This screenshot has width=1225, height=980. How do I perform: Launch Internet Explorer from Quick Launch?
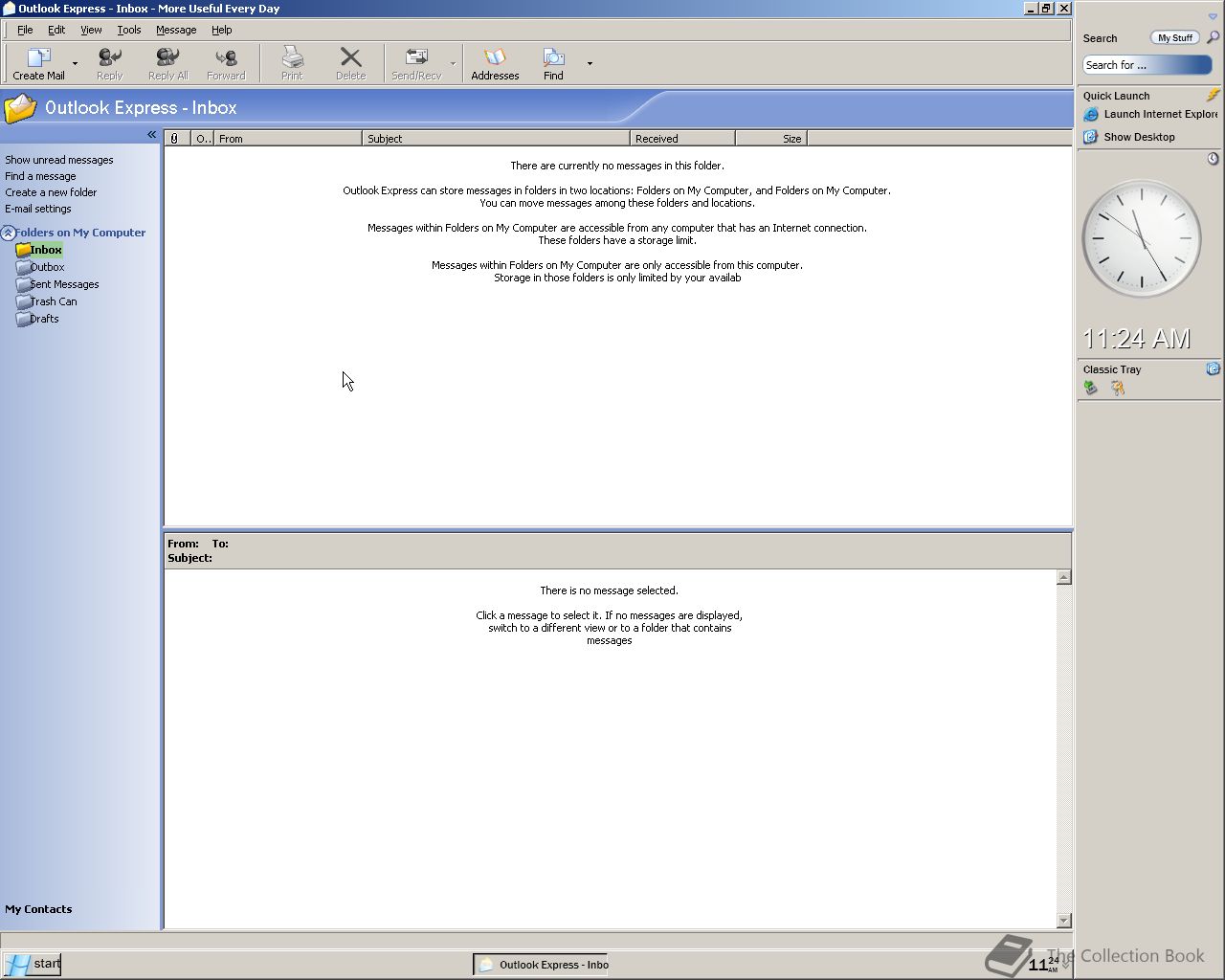[x=1150, y=114]
